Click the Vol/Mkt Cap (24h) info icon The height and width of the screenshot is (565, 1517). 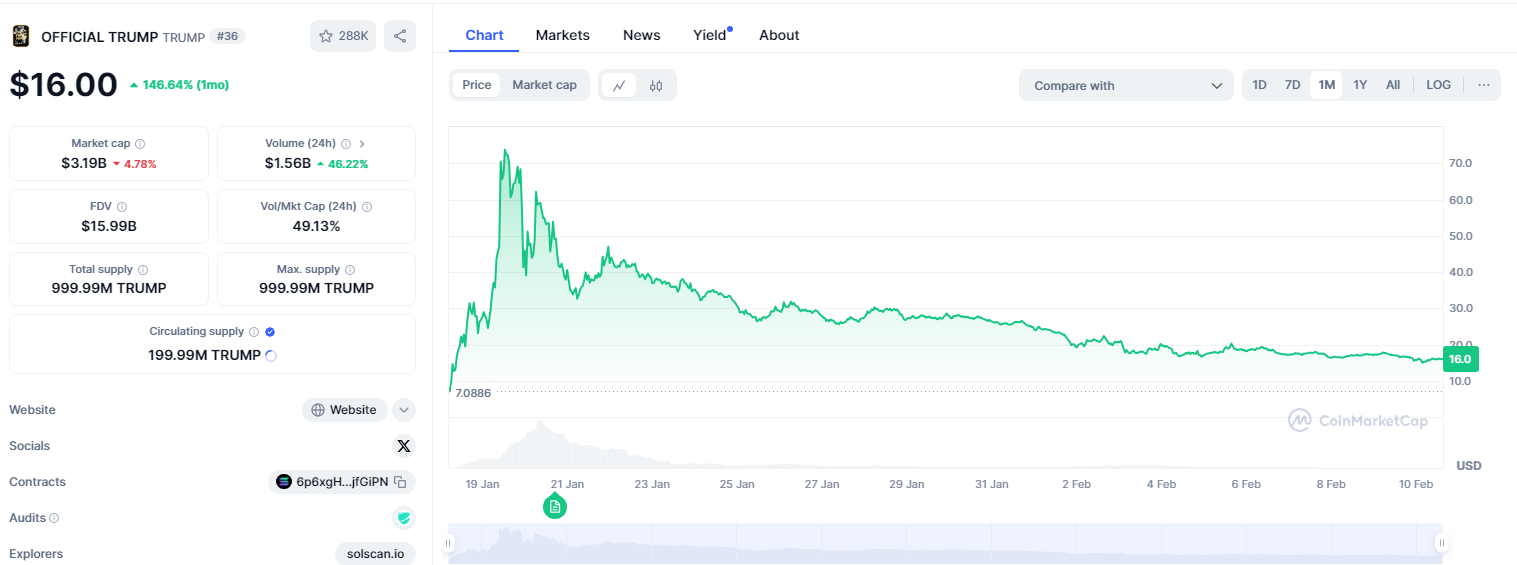click(367, 207)
